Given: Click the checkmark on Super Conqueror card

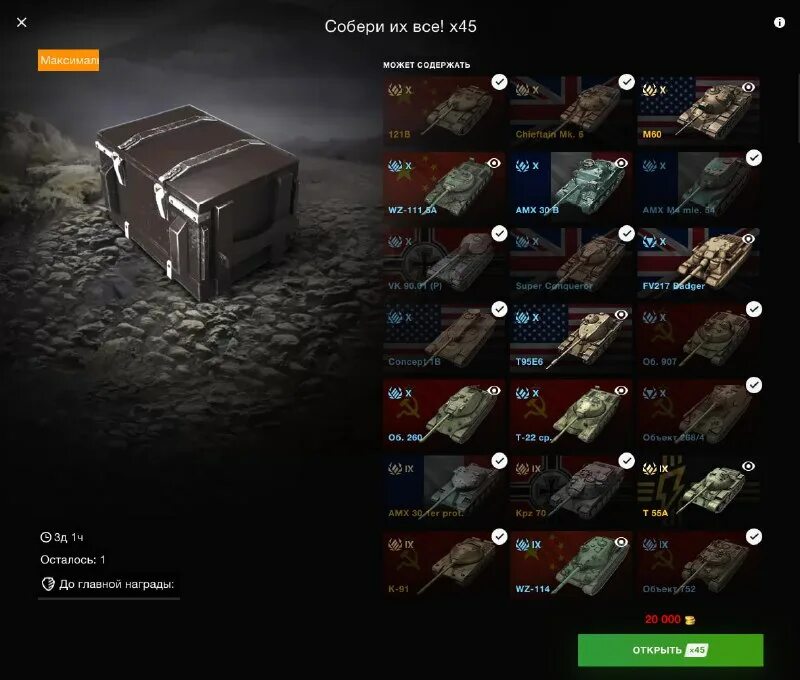Looking at the screenshot, I should pos(627,233).
